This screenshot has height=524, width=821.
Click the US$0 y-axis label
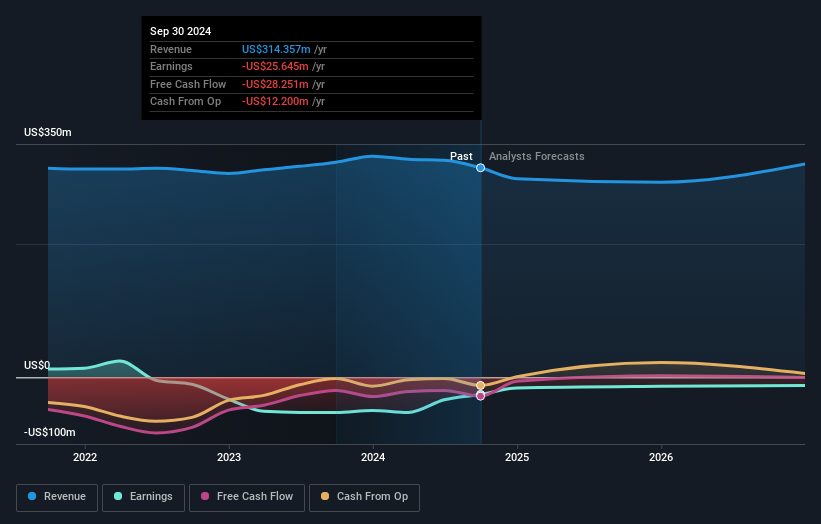coord(37,365)
